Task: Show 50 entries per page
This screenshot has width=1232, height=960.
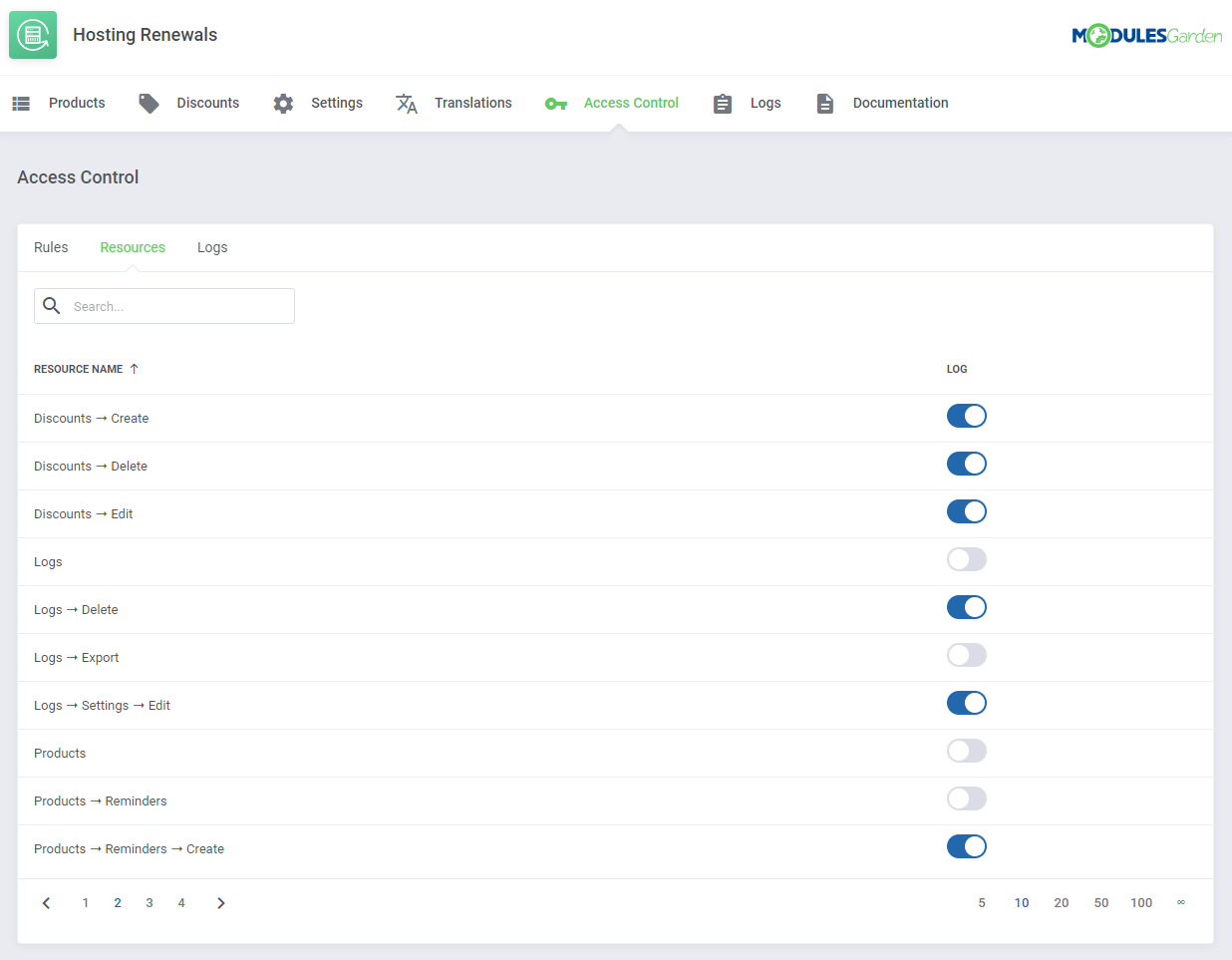Action: tap(1100, 903)
